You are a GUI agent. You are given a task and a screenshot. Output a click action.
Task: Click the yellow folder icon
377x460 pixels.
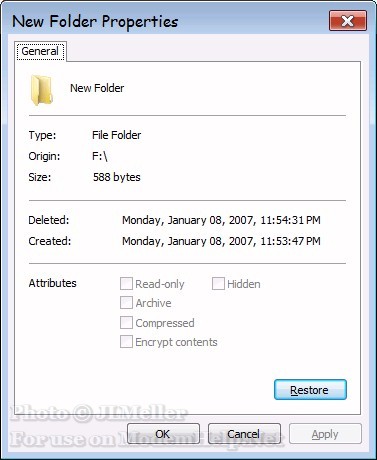[x=42, y=90]
